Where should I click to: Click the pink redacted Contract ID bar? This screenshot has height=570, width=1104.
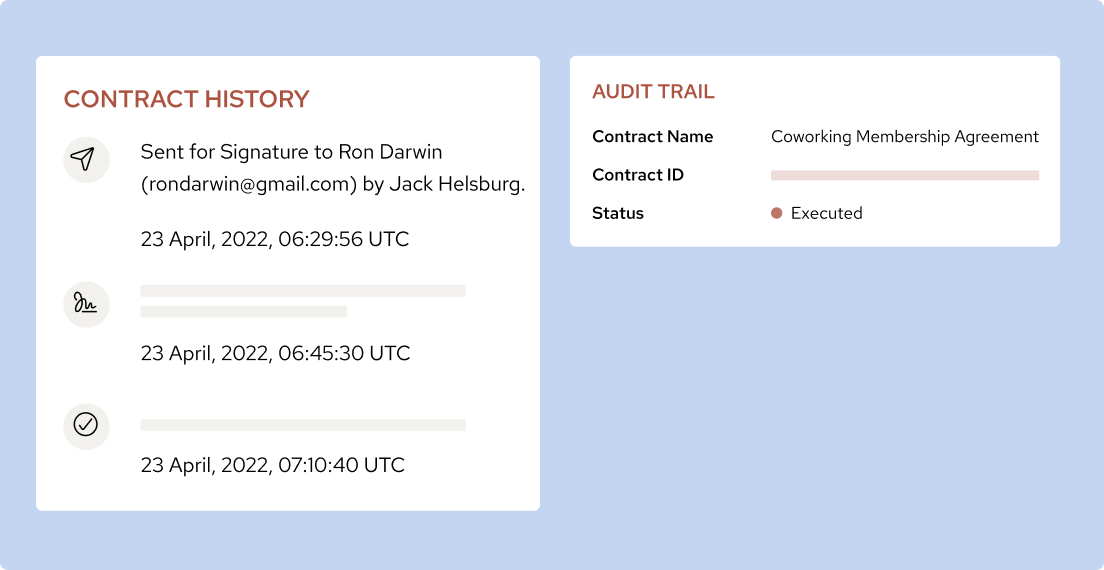click(x=905, y=175)
